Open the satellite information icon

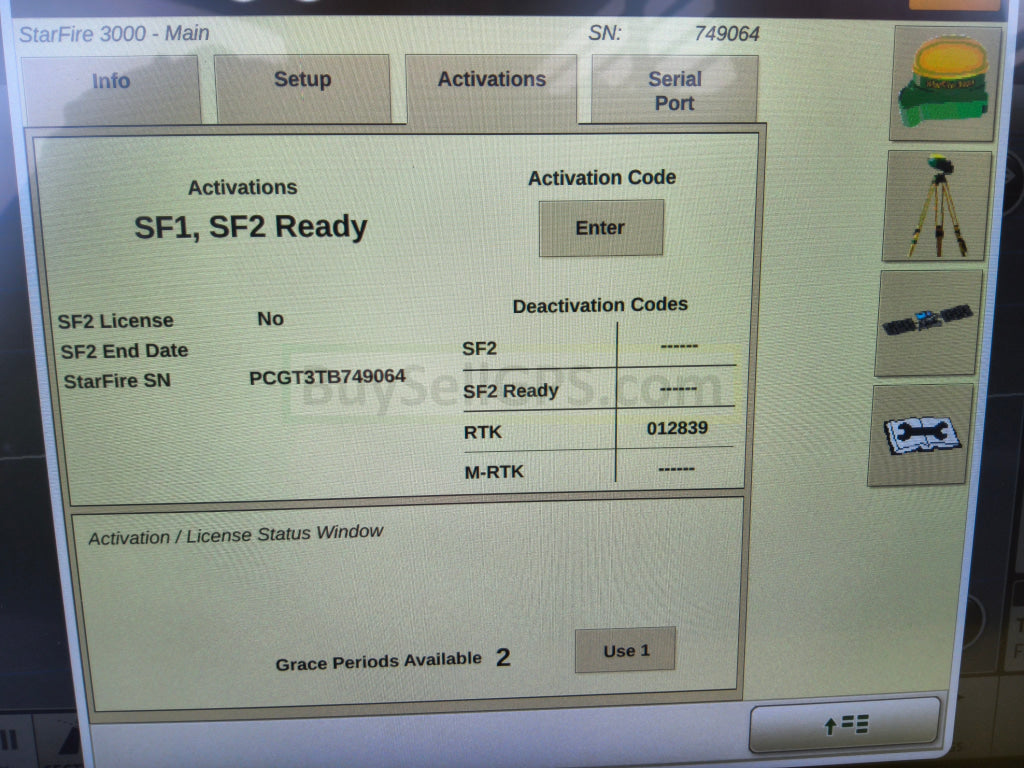click(x=928, y=322)
